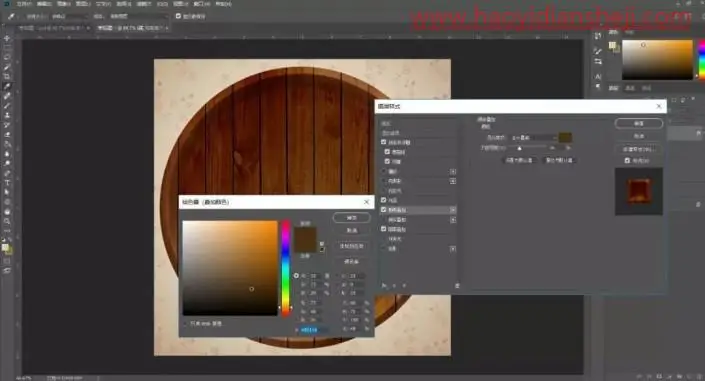Click the OK button in Color Picker
The height and width of the screenshot is (381, 705).
(352, 218)
